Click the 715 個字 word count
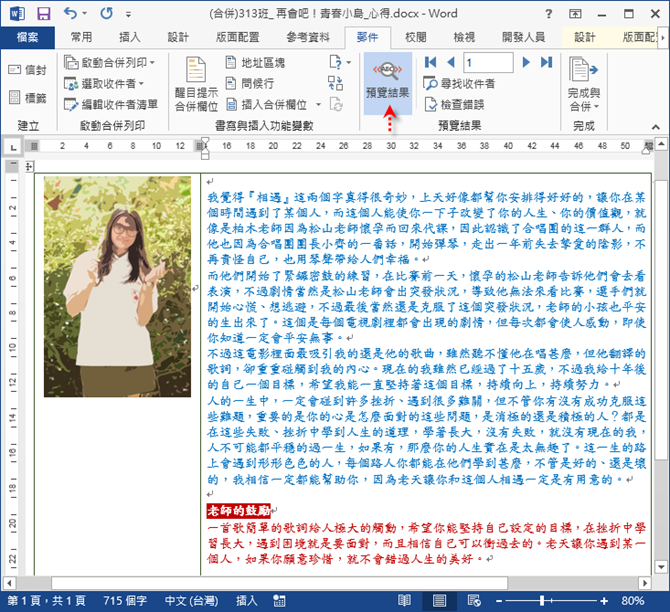 click(125, 601)
